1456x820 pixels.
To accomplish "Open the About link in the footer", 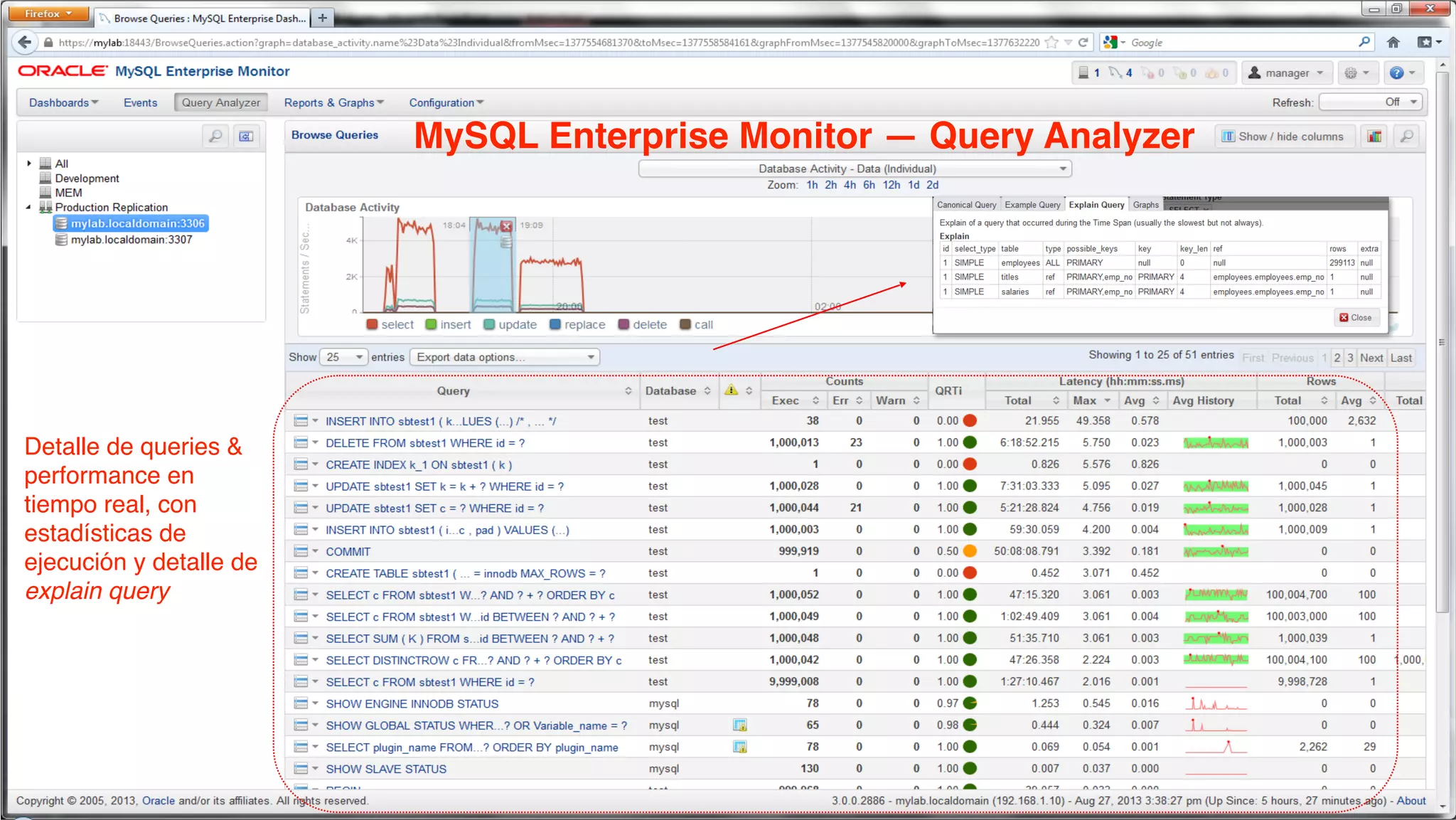I will pos(1411,801).
